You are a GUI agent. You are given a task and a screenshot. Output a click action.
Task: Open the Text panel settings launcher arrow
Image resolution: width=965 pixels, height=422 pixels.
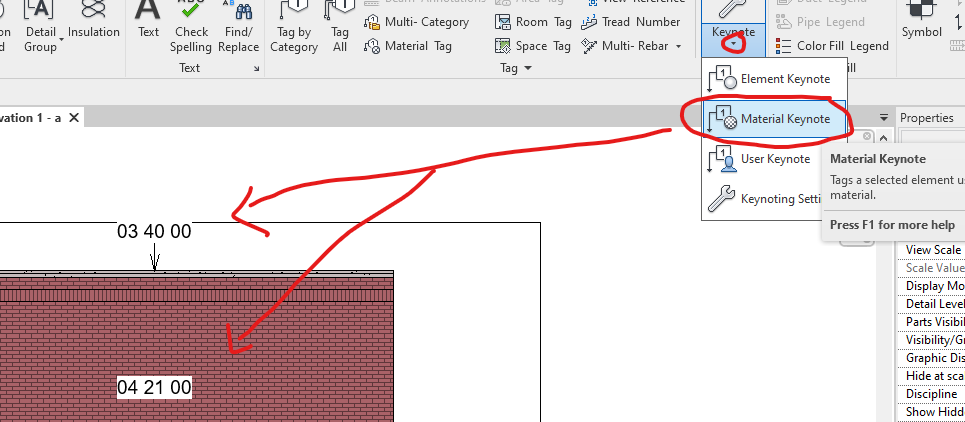pyautogui.click(x=257, y=69)
